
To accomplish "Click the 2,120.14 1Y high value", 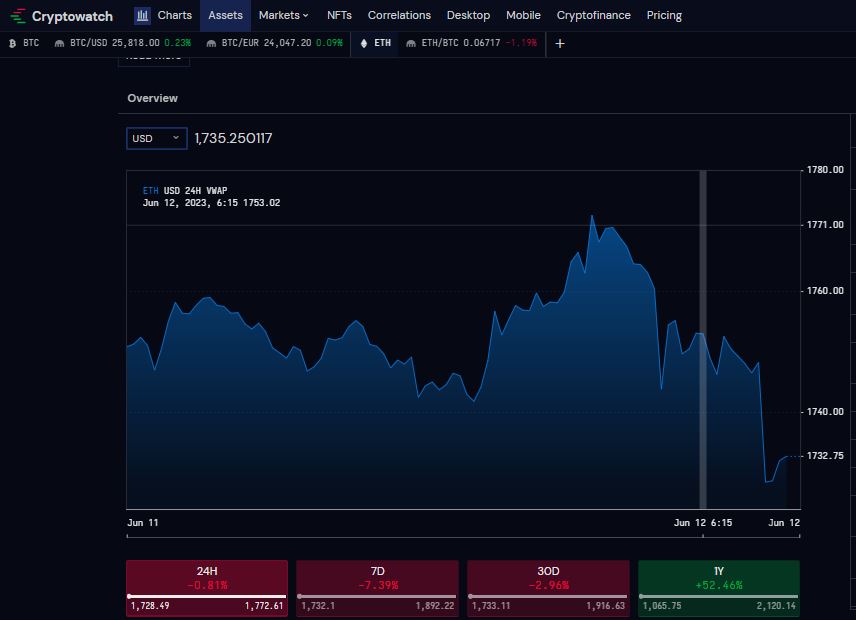I will click(776, 606).
